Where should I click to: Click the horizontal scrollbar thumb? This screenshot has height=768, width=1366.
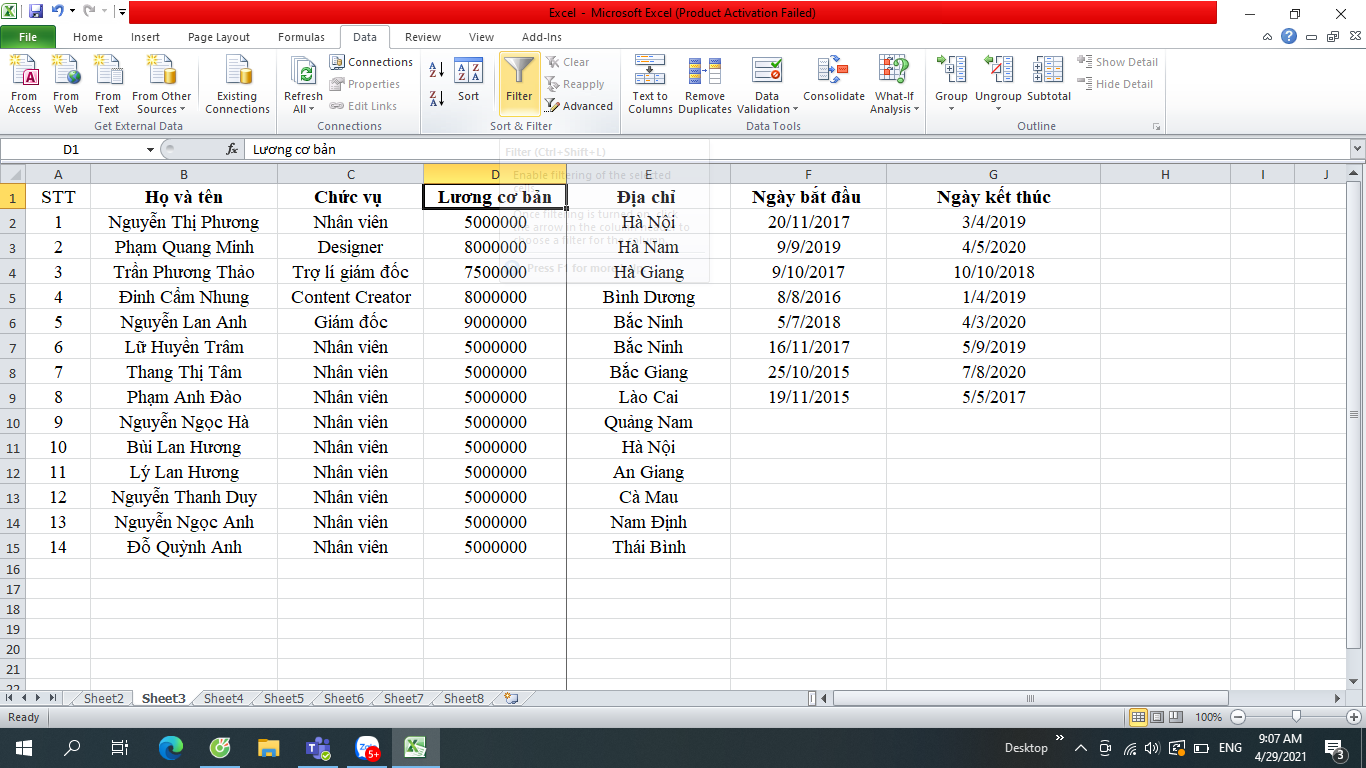pyautogui.click(x=1029, y=698)
